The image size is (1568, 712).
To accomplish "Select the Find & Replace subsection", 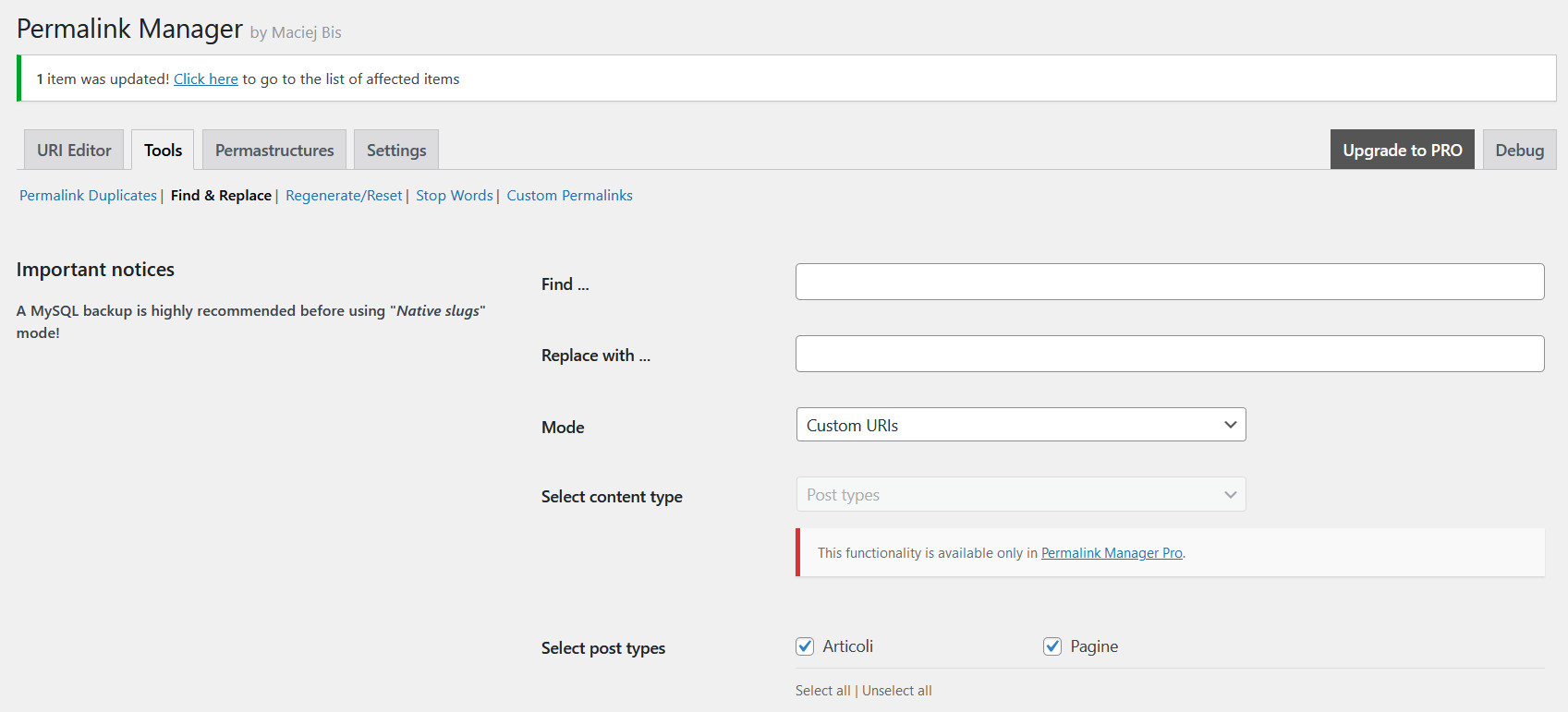I will [x=221, y=196].
